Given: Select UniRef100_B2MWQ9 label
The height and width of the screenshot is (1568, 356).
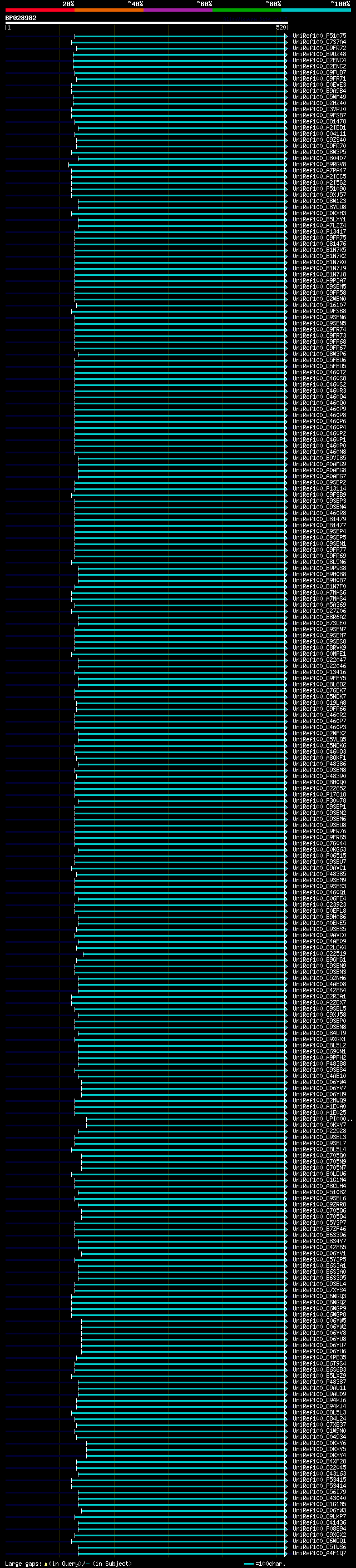Looking at the screenshot, I should (319, 1101).
